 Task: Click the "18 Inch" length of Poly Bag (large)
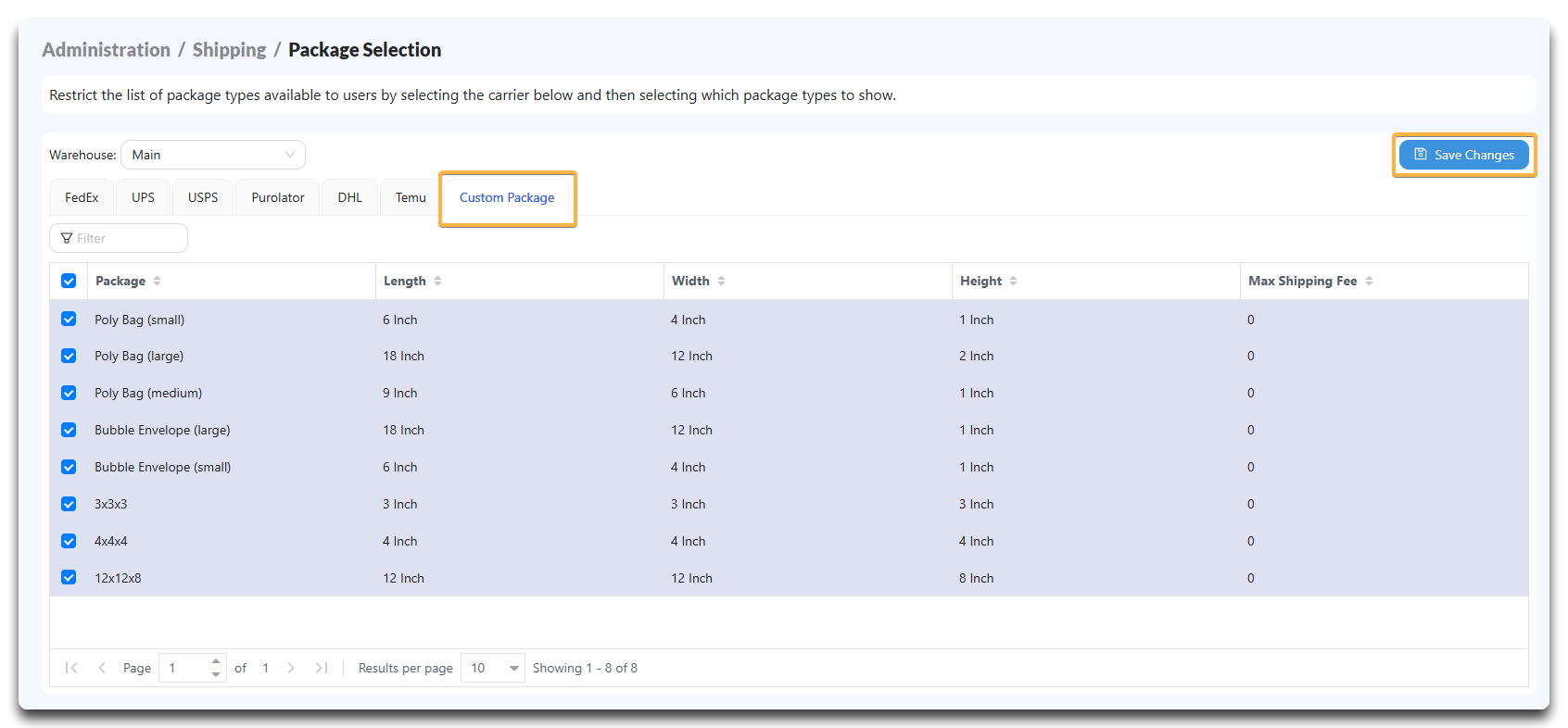403,356
